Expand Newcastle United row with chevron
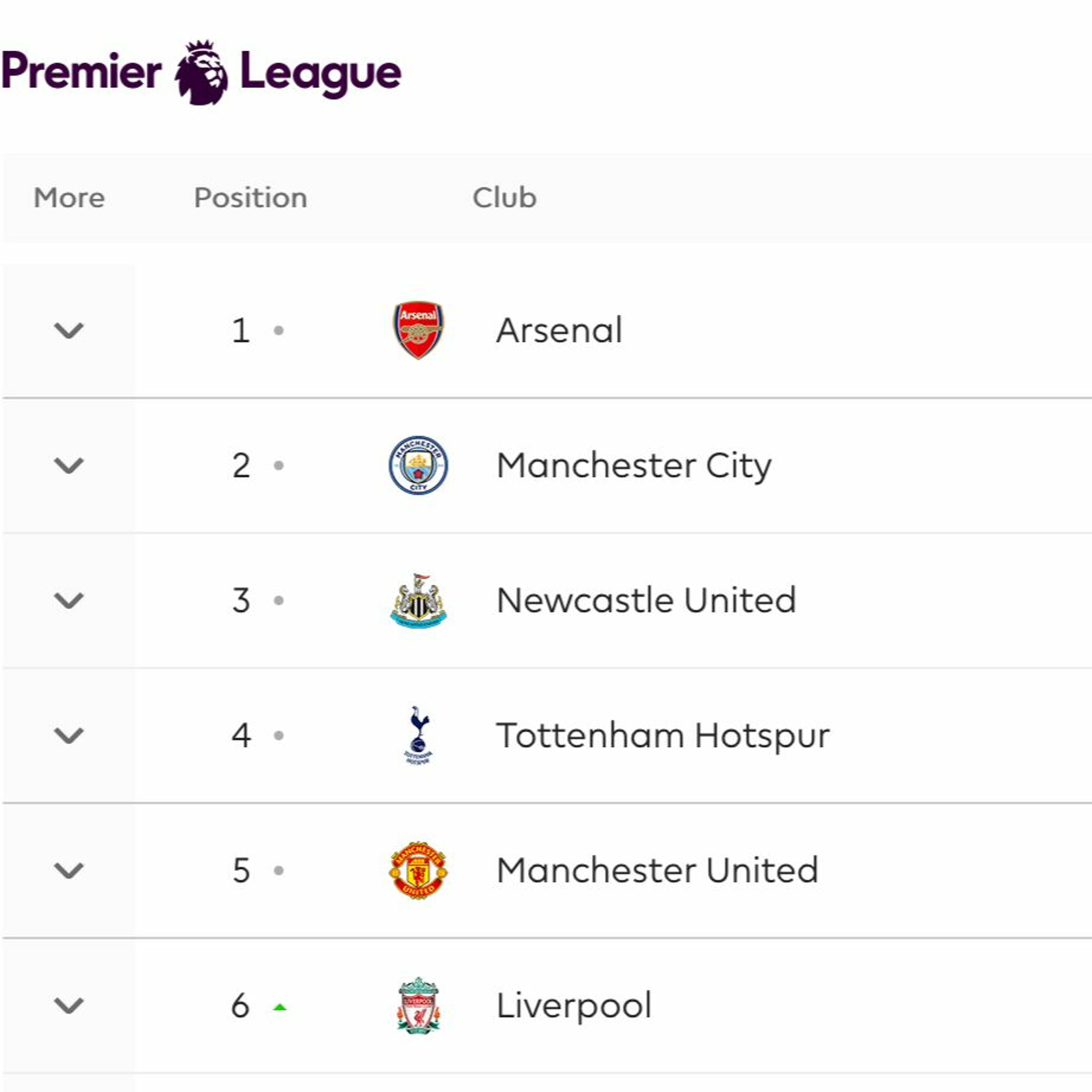The width and height of the screenshot is (1092, 1092). click(x=68, y=600)
